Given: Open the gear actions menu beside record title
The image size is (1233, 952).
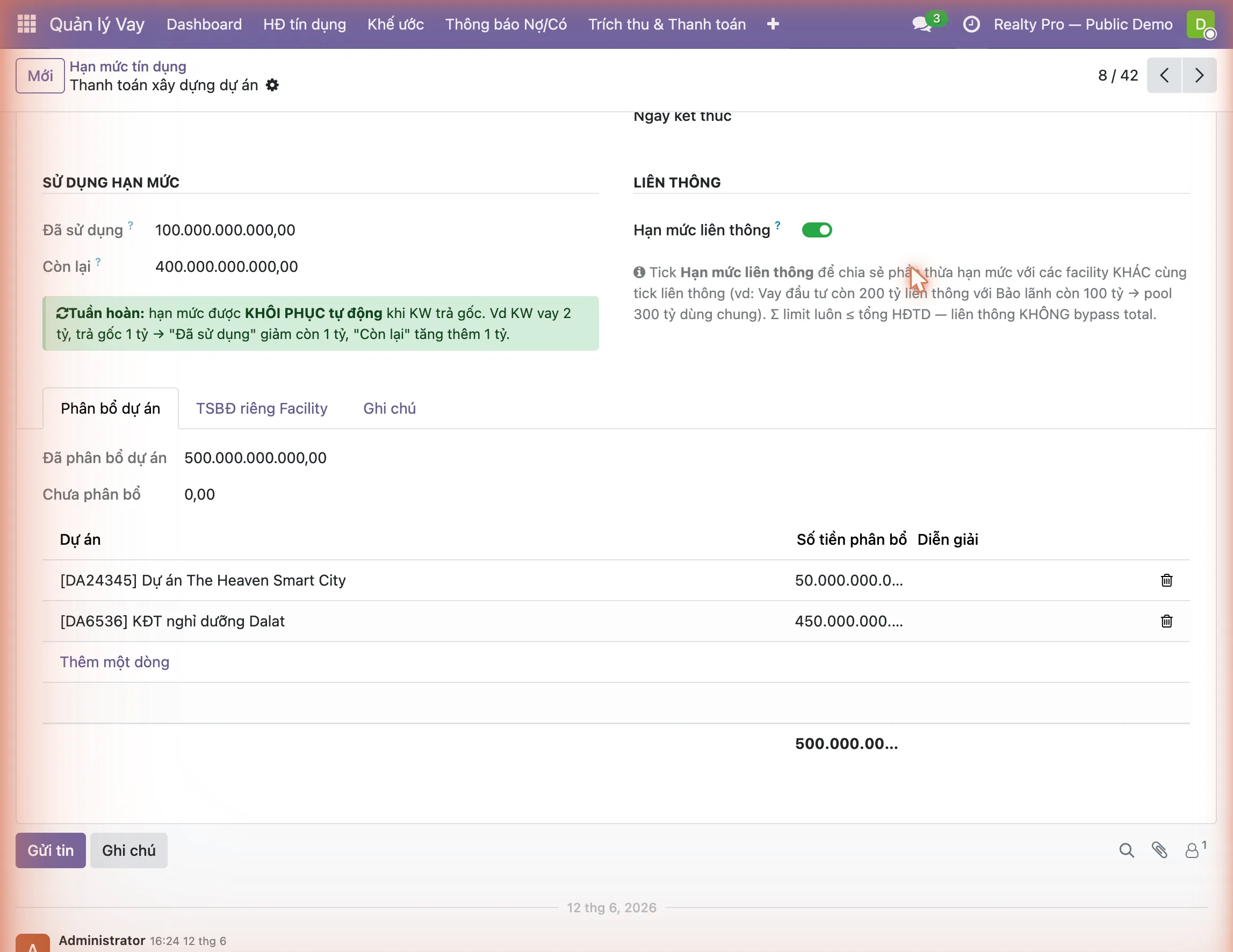Looking at the screenshot, I should 272,85.
